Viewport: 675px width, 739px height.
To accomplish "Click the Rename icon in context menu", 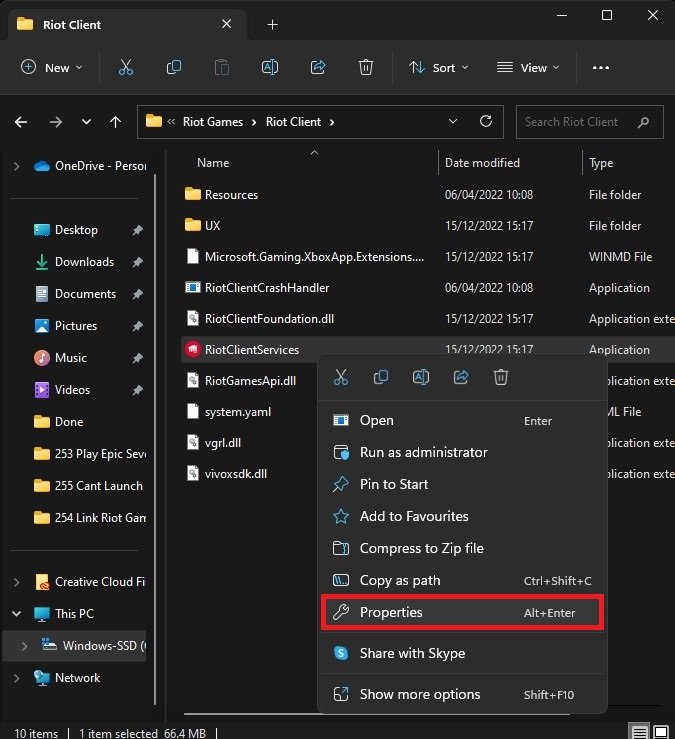I will [421, 377].
